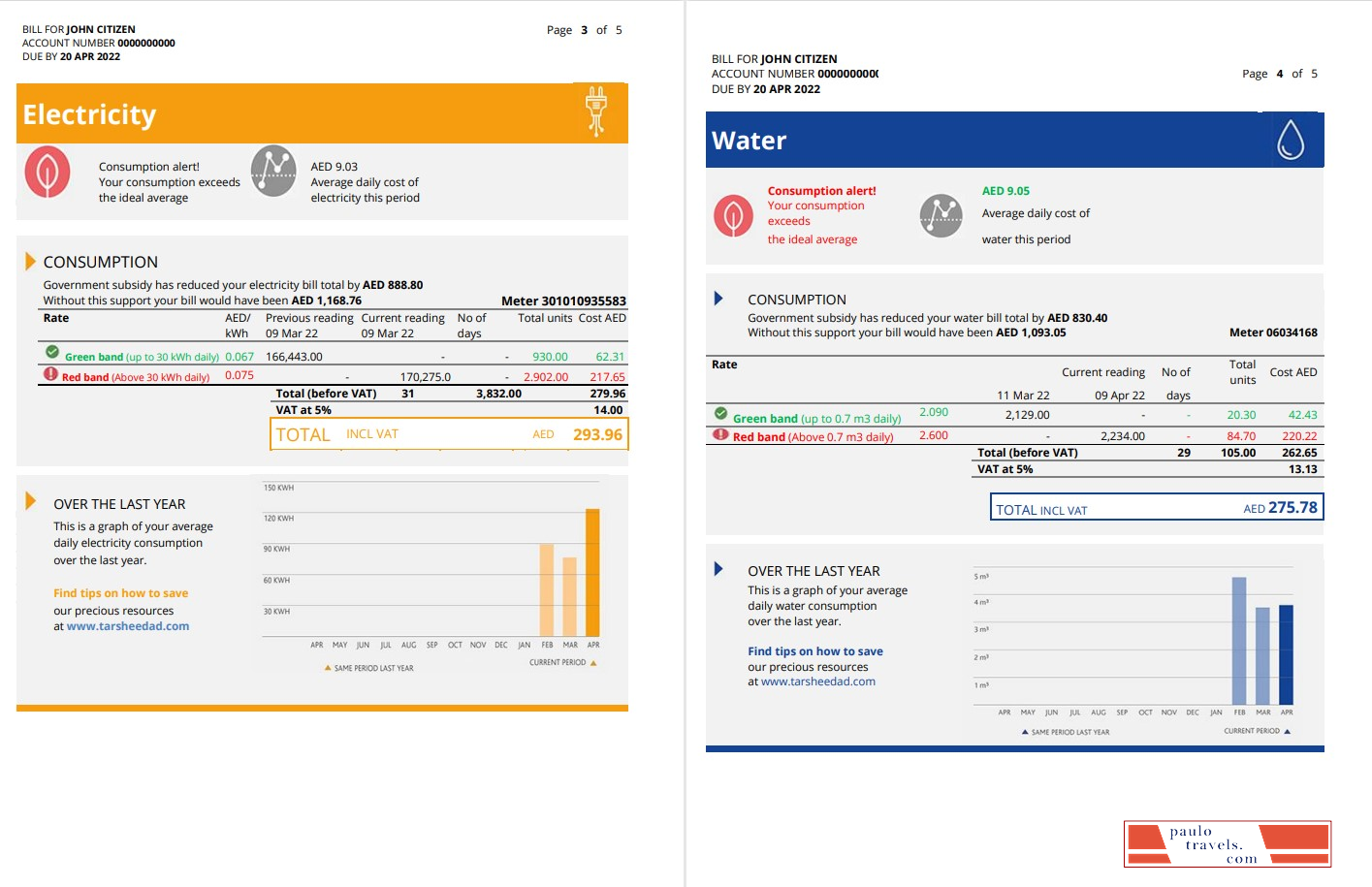Viewport: 1372px width, 887px height.
Task: Toggle the green check beside water Green band
Action: 718,416
